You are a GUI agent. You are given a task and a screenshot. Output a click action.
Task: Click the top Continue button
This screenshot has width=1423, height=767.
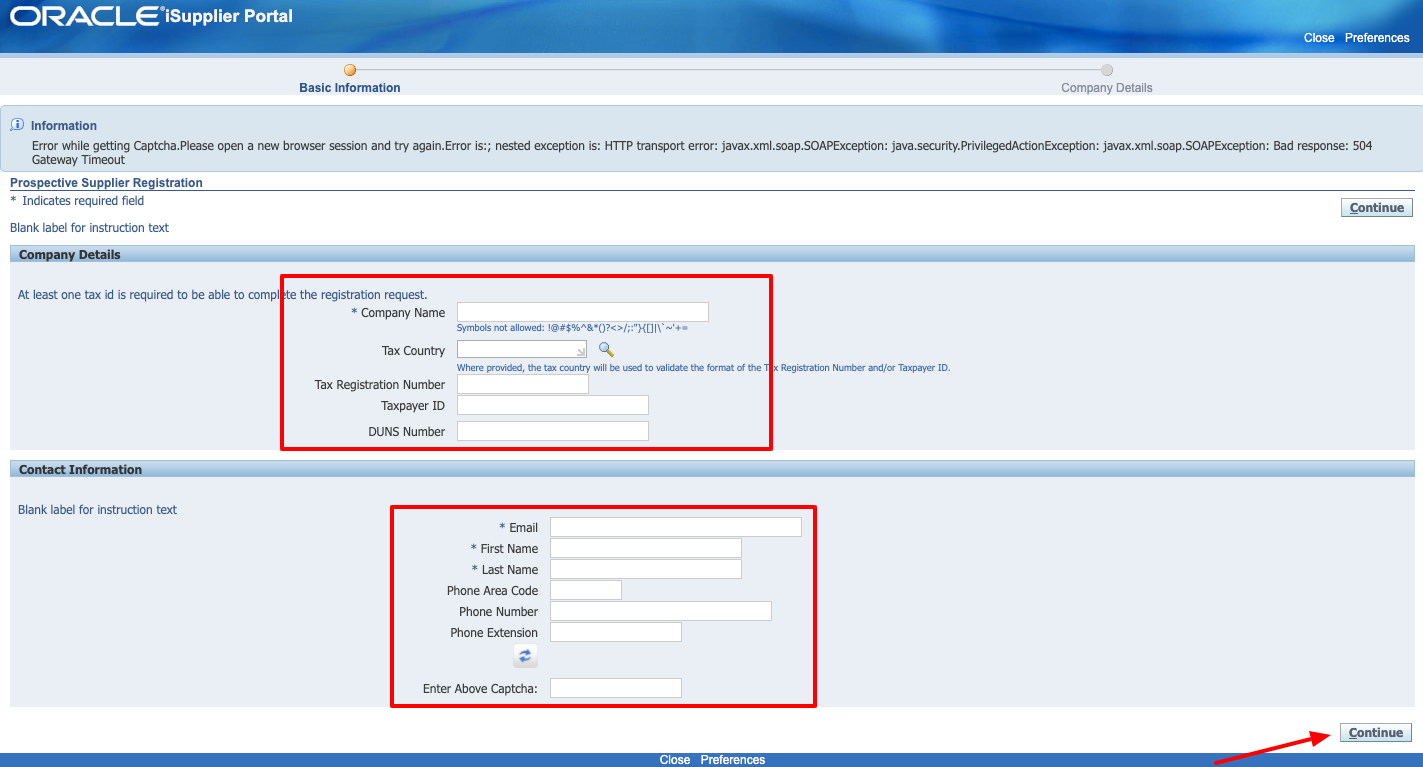(x=1376, y=208)
